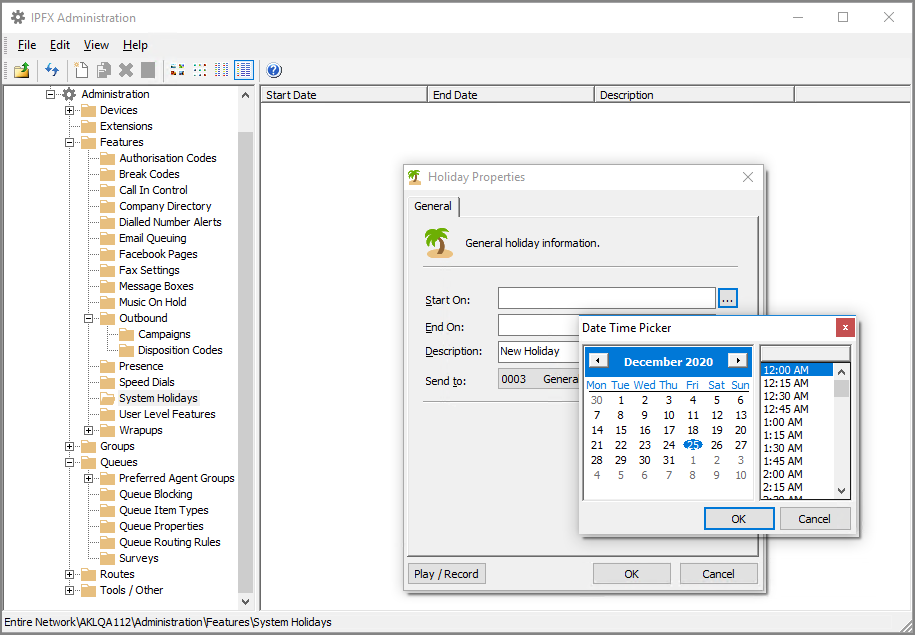Viewport: 915px width, 635px height.
Task: Select December 25 in calendar
Action: tap(693, 445)
